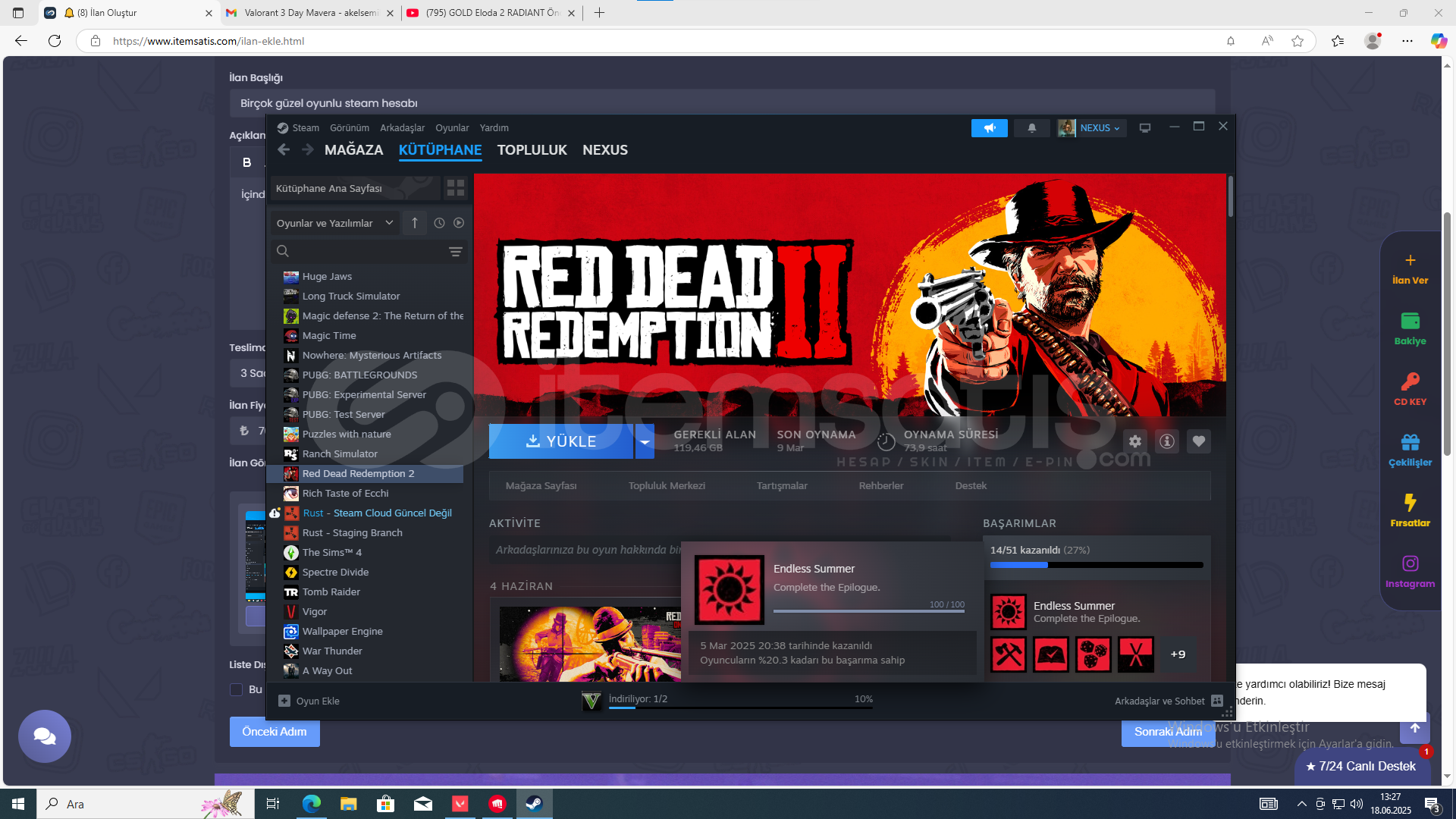Open install options arrow beside YÜKLE

[x=645, y=441]
